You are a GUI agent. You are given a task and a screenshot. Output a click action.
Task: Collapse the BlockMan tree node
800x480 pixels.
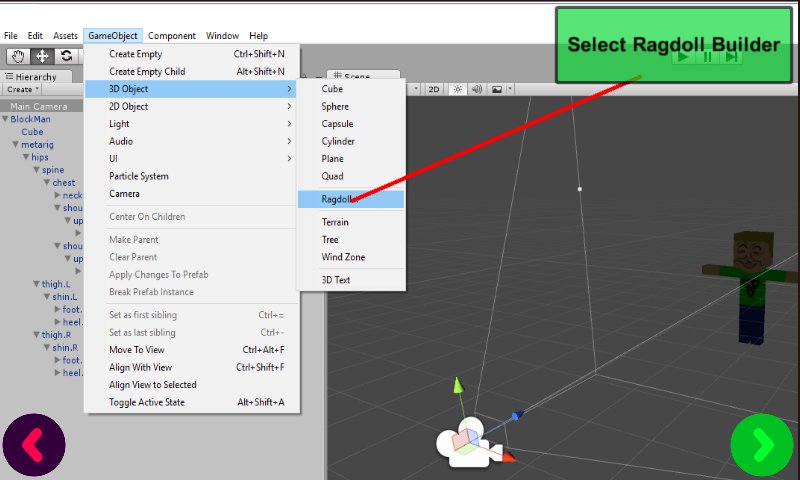pyautogui.click(x=6, y=119)
